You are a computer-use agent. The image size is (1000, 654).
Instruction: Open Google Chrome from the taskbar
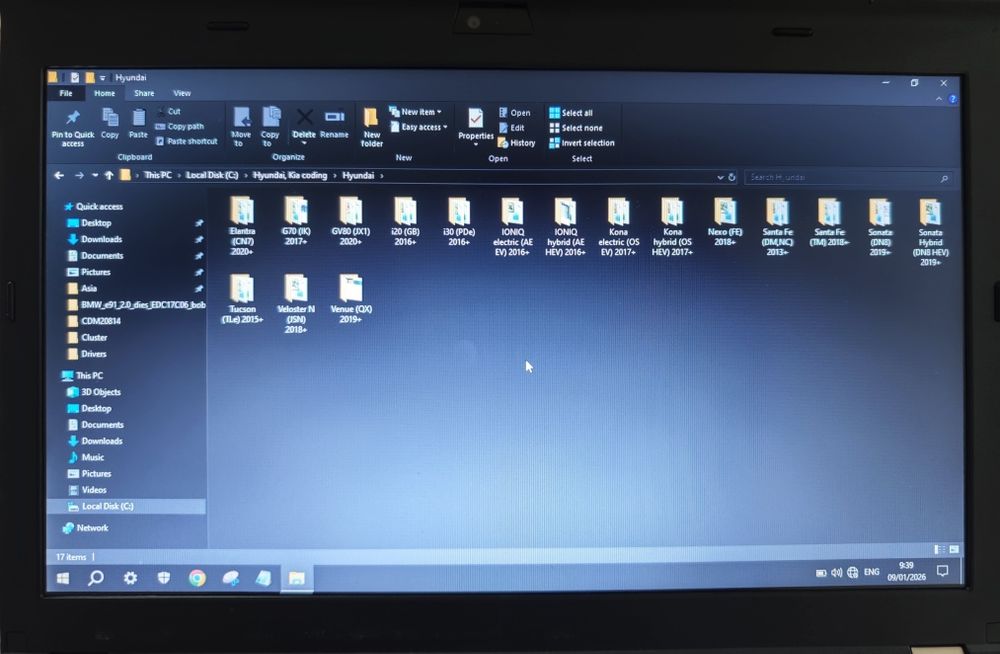(197, 577)
